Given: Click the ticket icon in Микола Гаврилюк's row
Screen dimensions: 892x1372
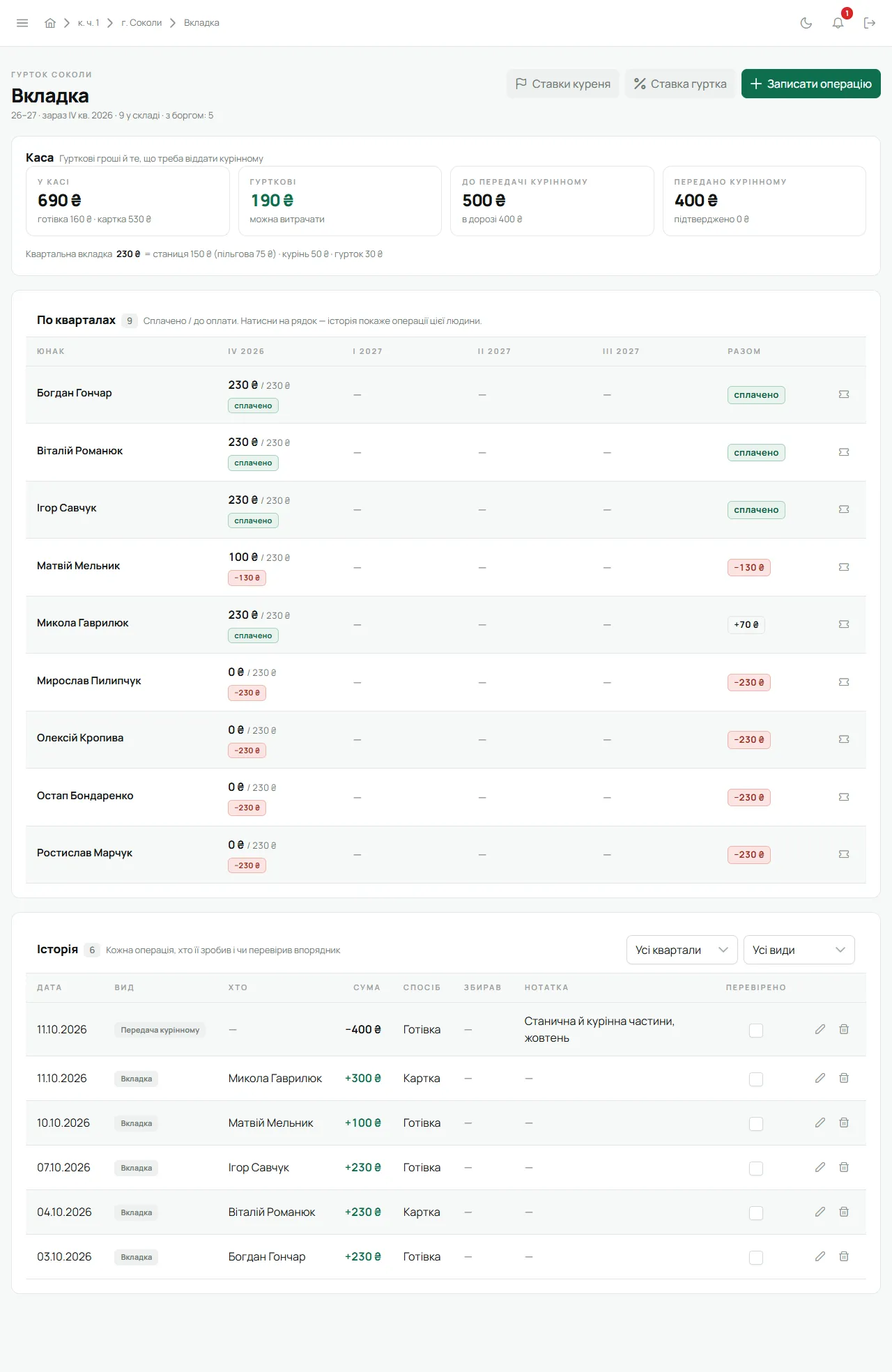Looking at the screenshot, I should (844, 624).
